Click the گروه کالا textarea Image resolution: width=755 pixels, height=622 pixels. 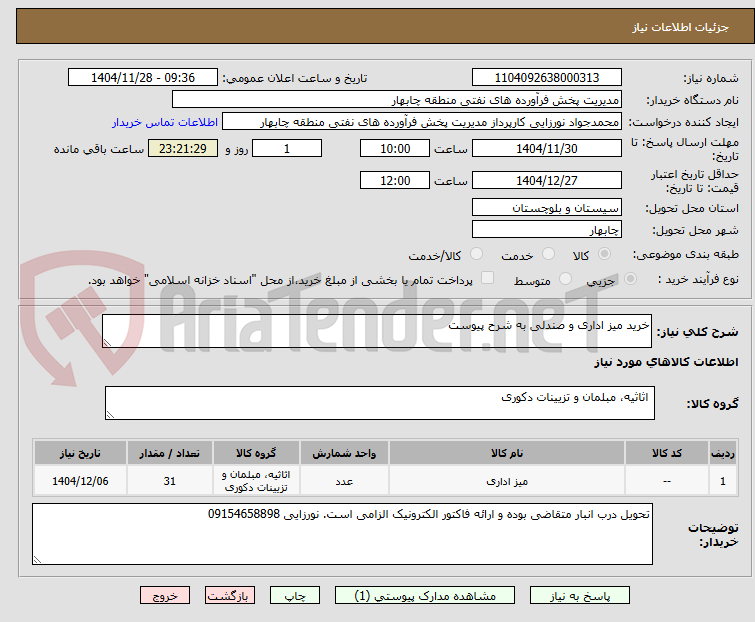(x=379, y=403)
